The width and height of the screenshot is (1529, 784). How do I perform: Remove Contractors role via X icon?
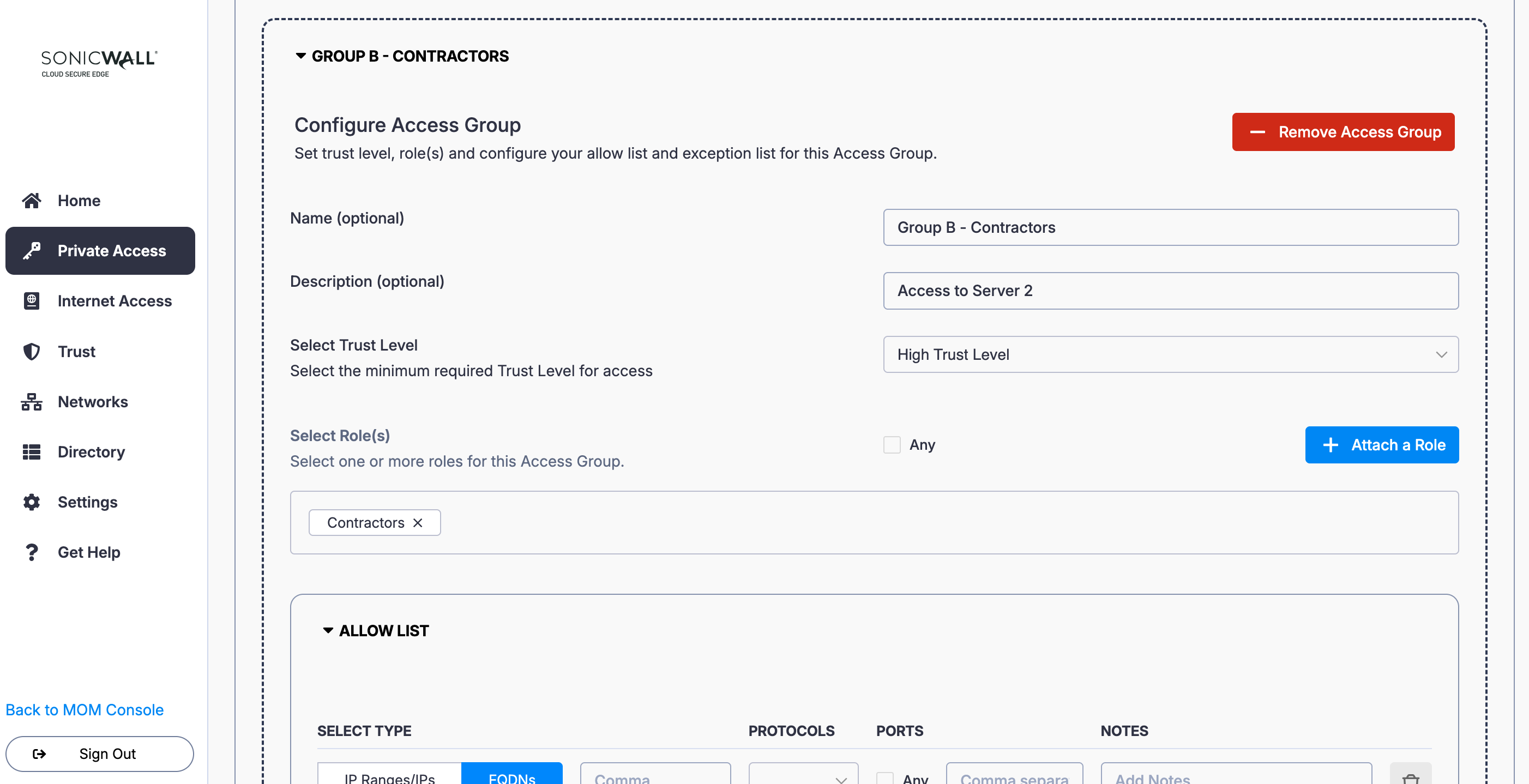[x=418, y=522]
